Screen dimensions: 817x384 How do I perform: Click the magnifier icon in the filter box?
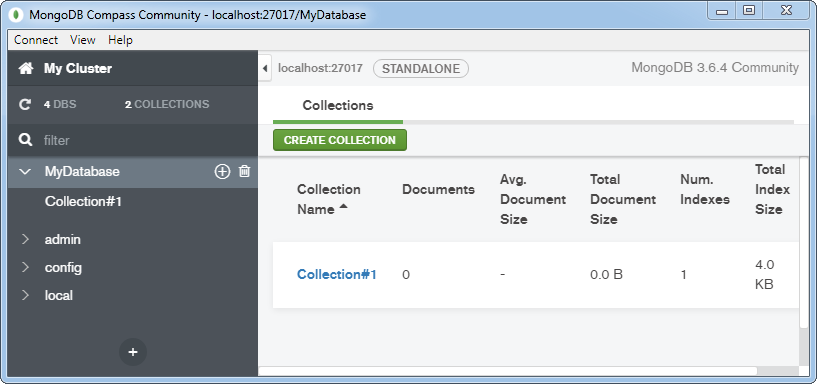[25, 140]
